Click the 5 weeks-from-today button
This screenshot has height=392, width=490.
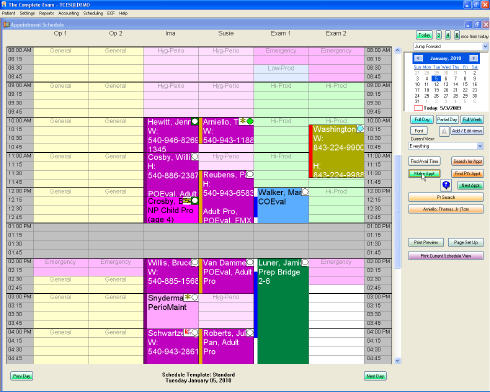click(x=457, y=35)
